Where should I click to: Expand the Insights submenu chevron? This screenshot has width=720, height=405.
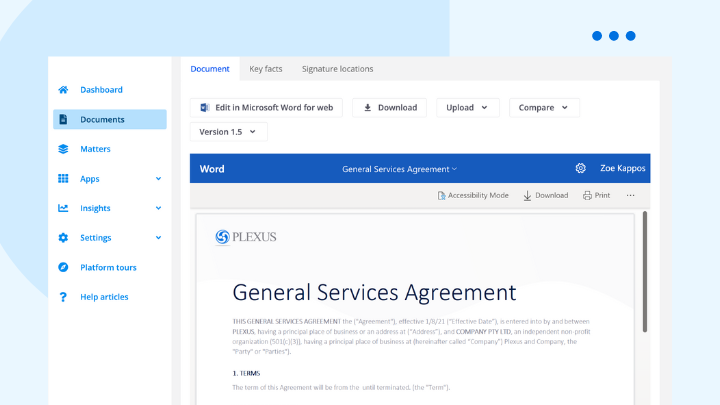[158, 208]
